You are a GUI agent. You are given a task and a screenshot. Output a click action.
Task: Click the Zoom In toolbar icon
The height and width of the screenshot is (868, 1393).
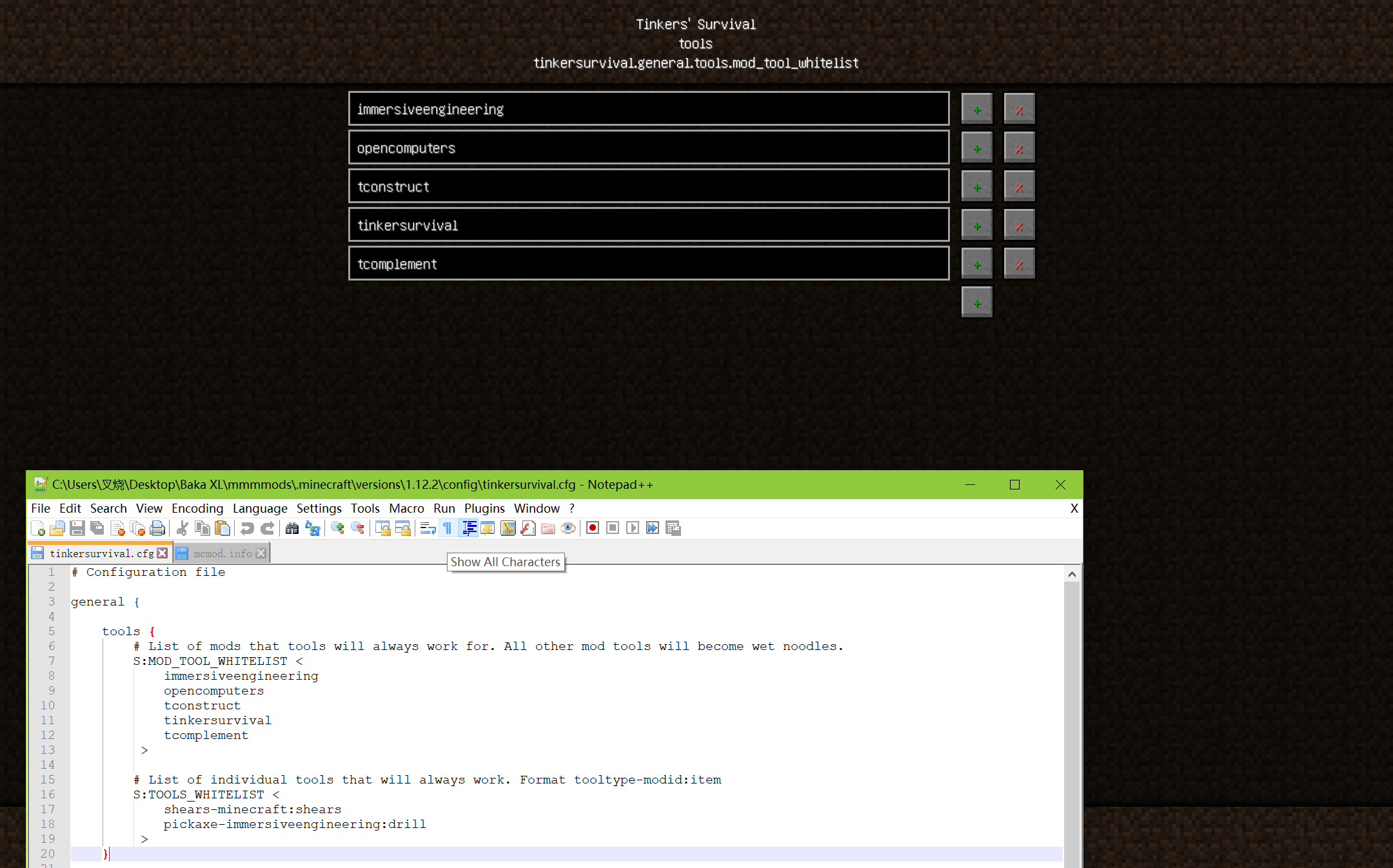[337, 528]
